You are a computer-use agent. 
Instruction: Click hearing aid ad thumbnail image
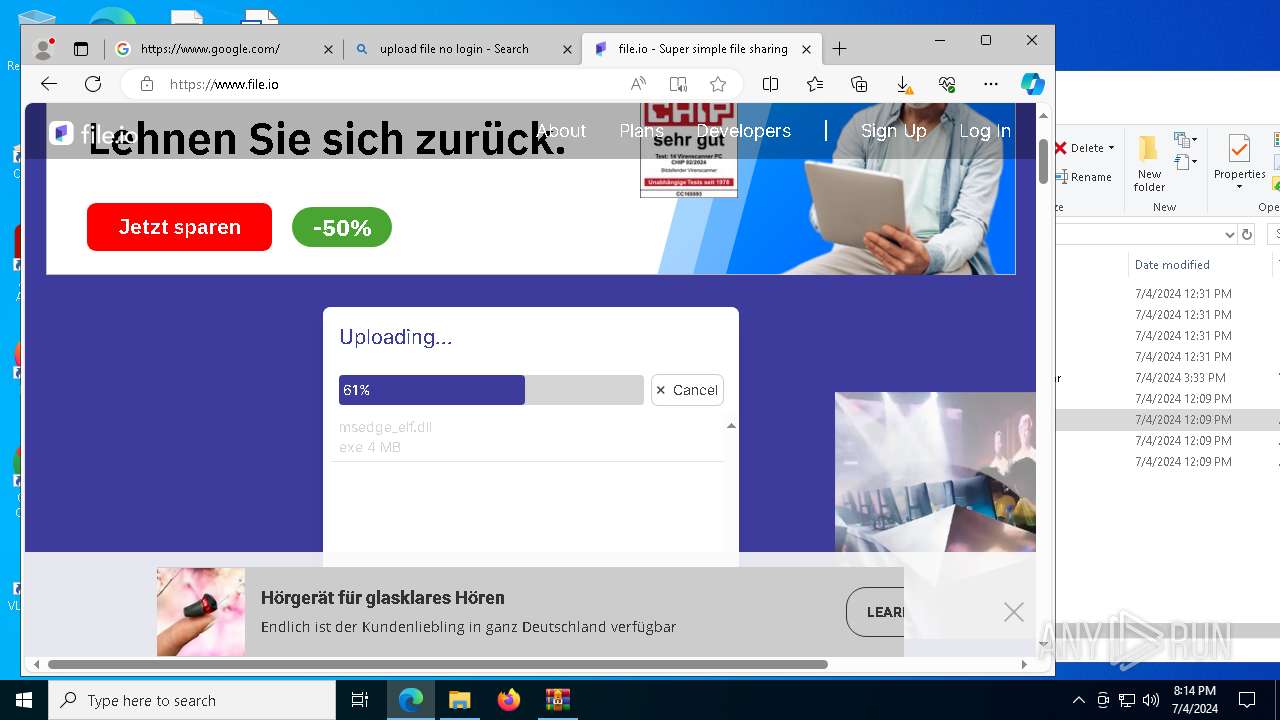click(x=201, y=612)
